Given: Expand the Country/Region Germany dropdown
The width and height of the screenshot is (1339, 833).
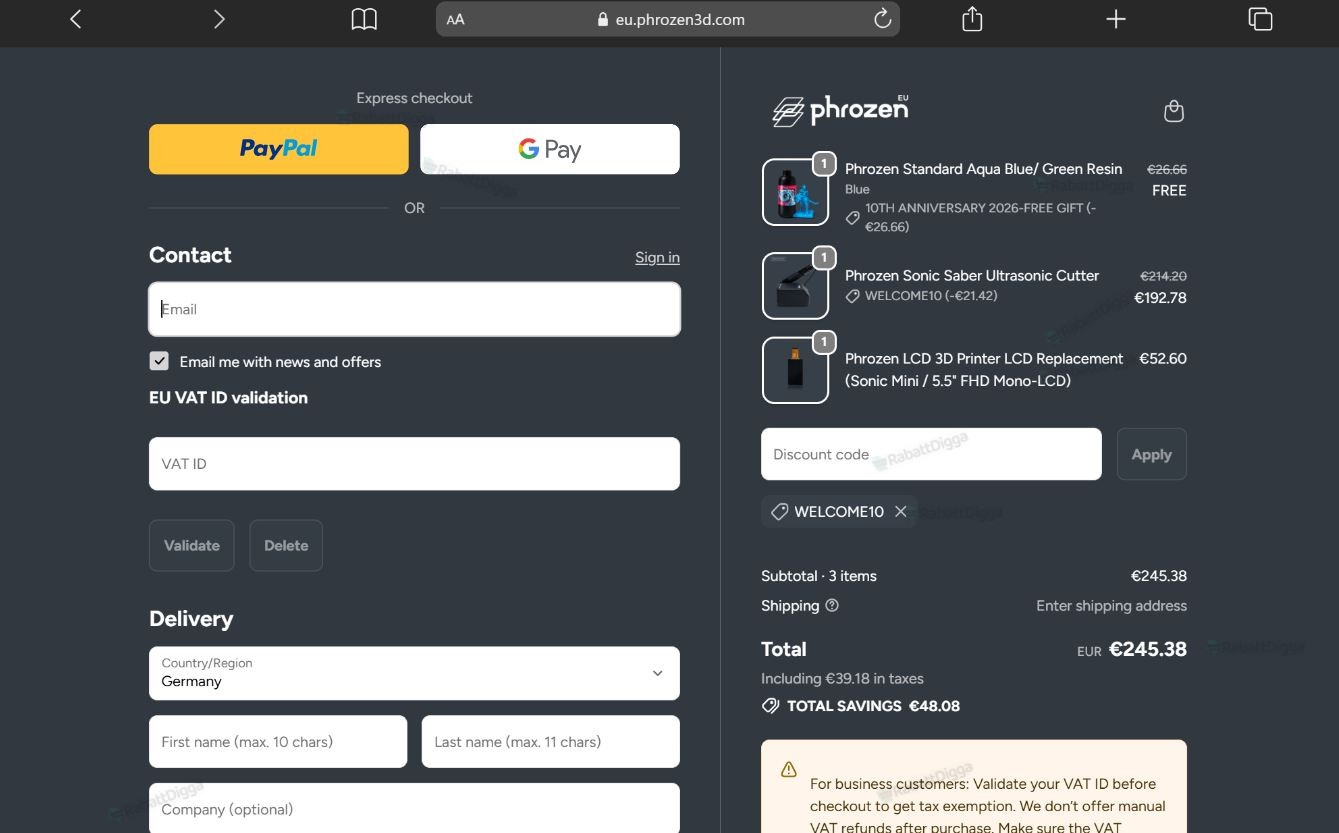Looking at the screenshot, I should (414, 673).
